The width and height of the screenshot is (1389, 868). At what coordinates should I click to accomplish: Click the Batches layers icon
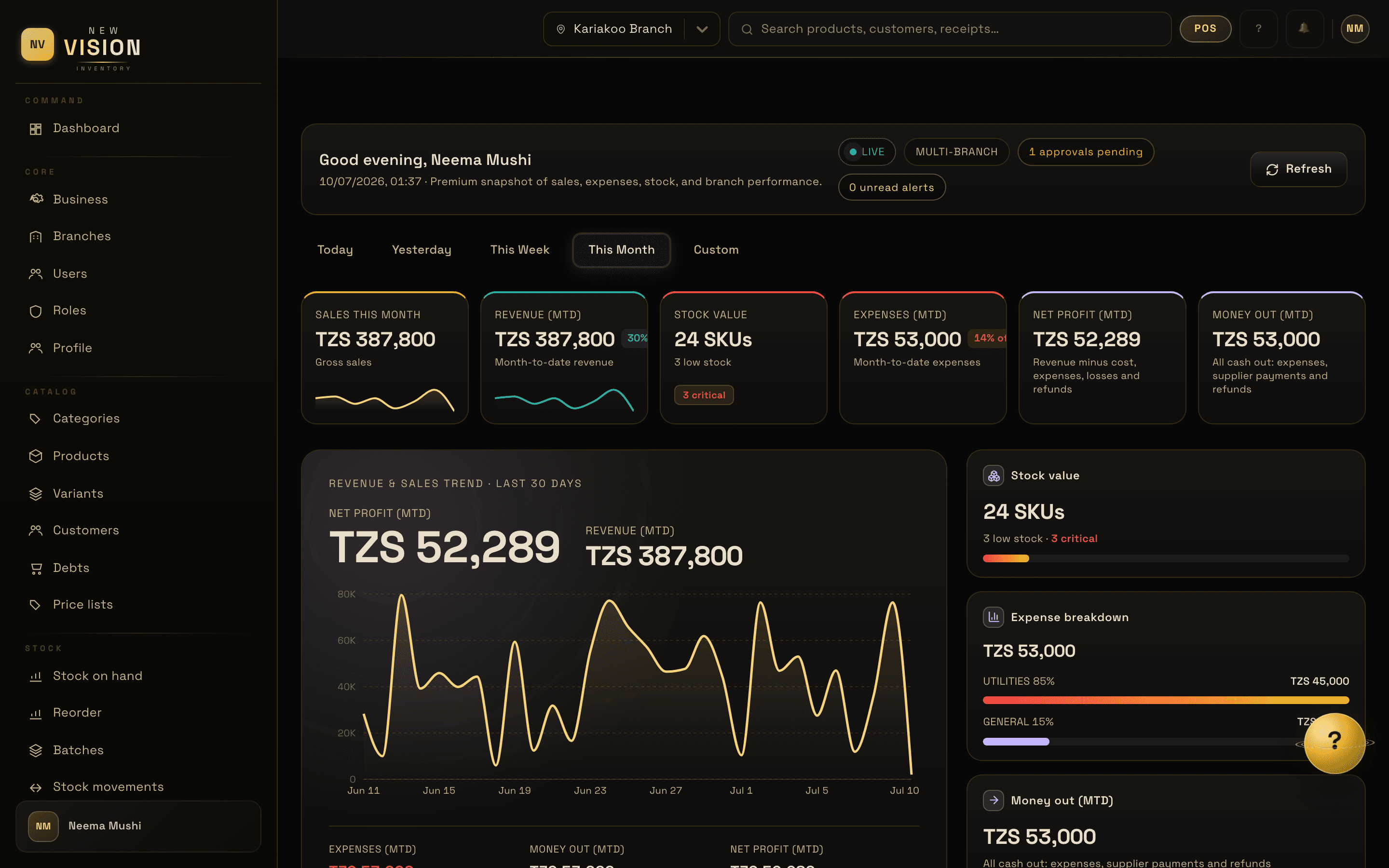(x=36, y=750)
